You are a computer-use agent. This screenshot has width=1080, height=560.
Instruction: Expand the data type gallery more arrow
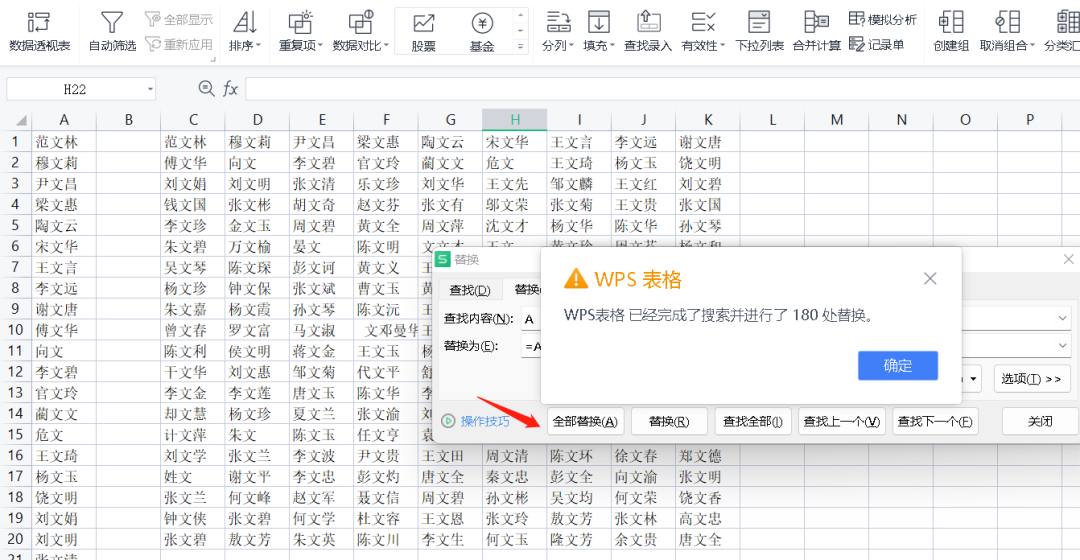521,47
